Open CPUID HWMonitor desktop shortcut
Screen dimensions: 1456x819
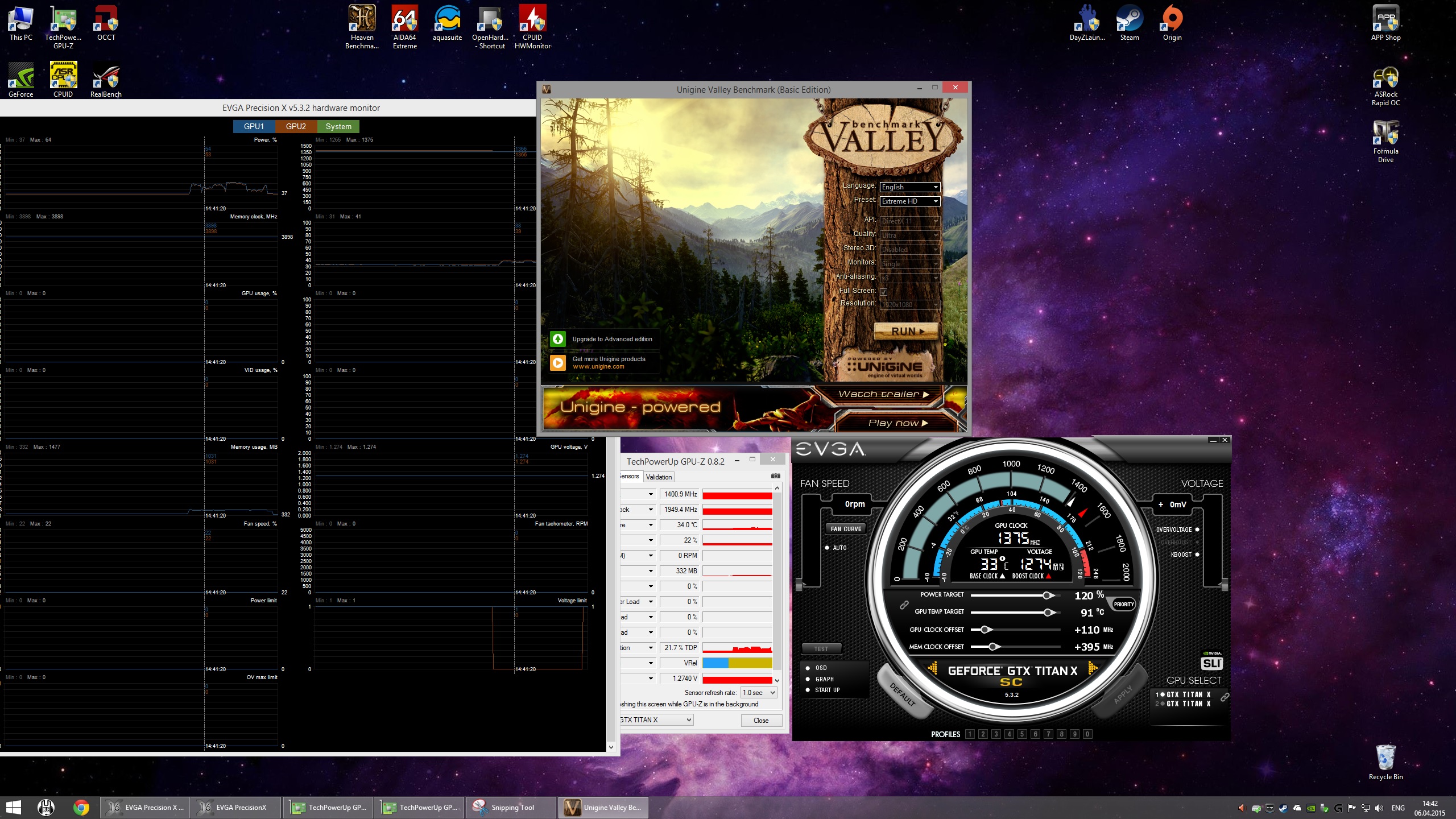tap(532, 27)
